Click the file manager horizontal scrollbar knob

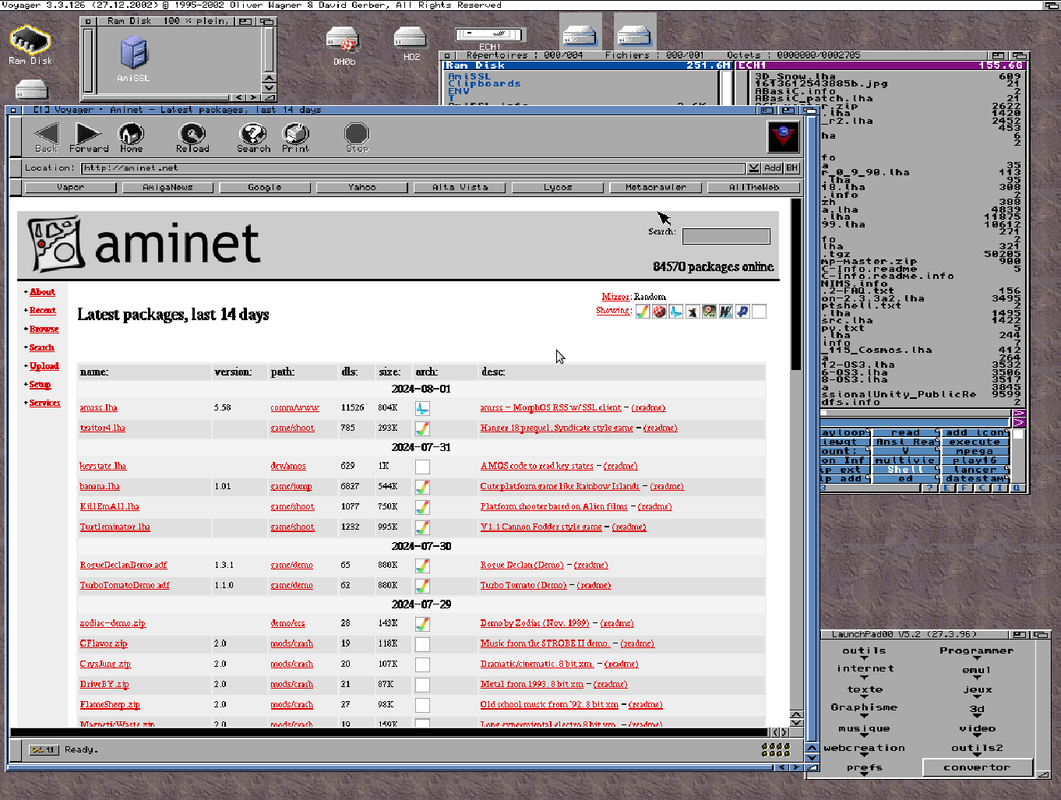824,412
